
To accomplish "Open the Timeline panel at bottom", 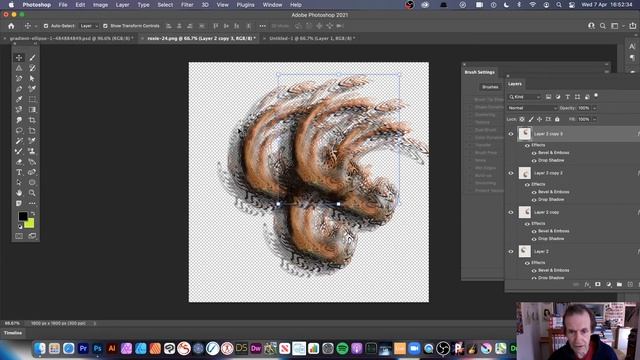I will click(x=13, y=333).
